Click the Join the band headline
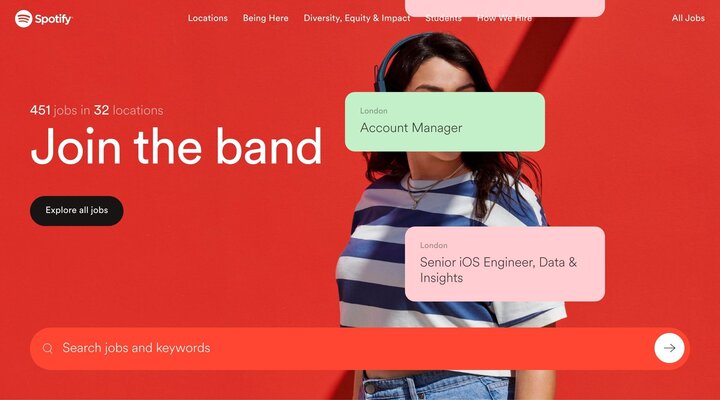This screenshot has height=400, width=720. coord(176,146)
